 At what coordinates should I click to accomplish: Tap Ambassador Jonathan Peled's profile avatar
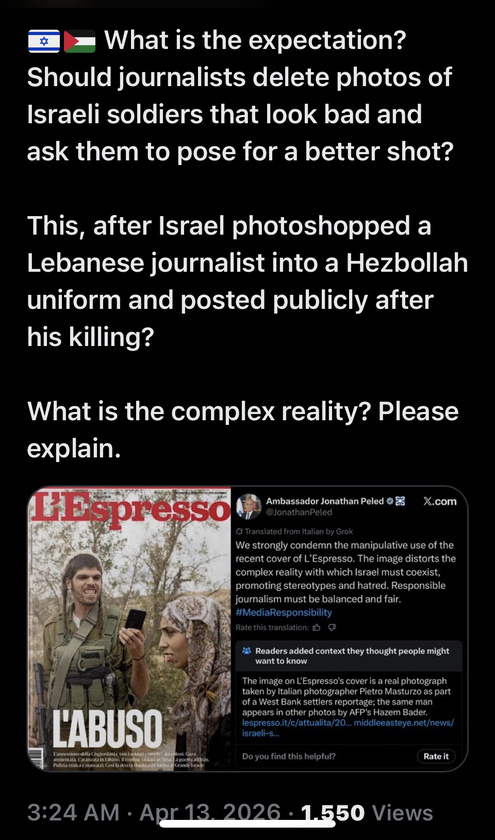(x=249, y=506)
